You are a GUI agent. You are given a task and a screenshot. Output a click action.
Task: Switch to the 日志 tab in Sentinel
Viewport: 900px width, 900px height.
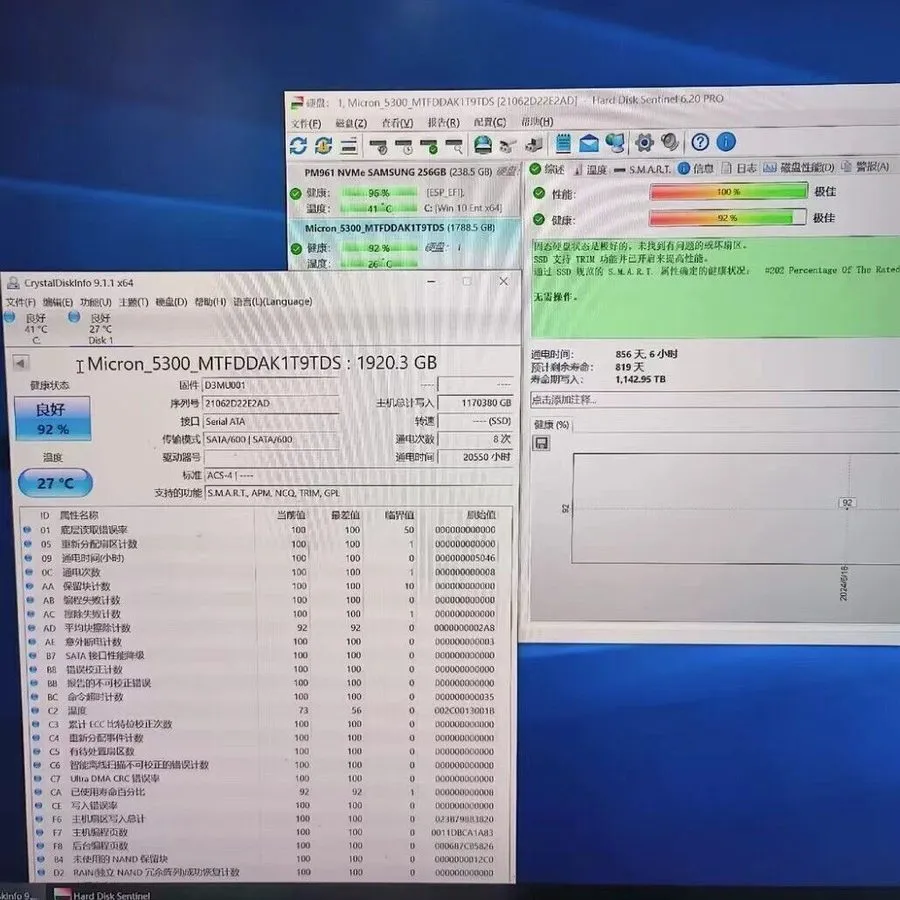[739, 168]
